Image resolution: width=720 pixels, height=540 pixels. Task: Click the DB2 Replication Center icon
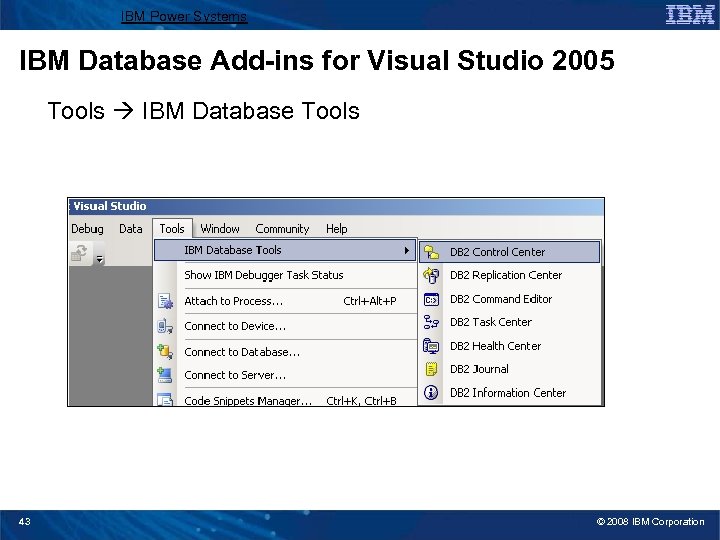point(431,276)
